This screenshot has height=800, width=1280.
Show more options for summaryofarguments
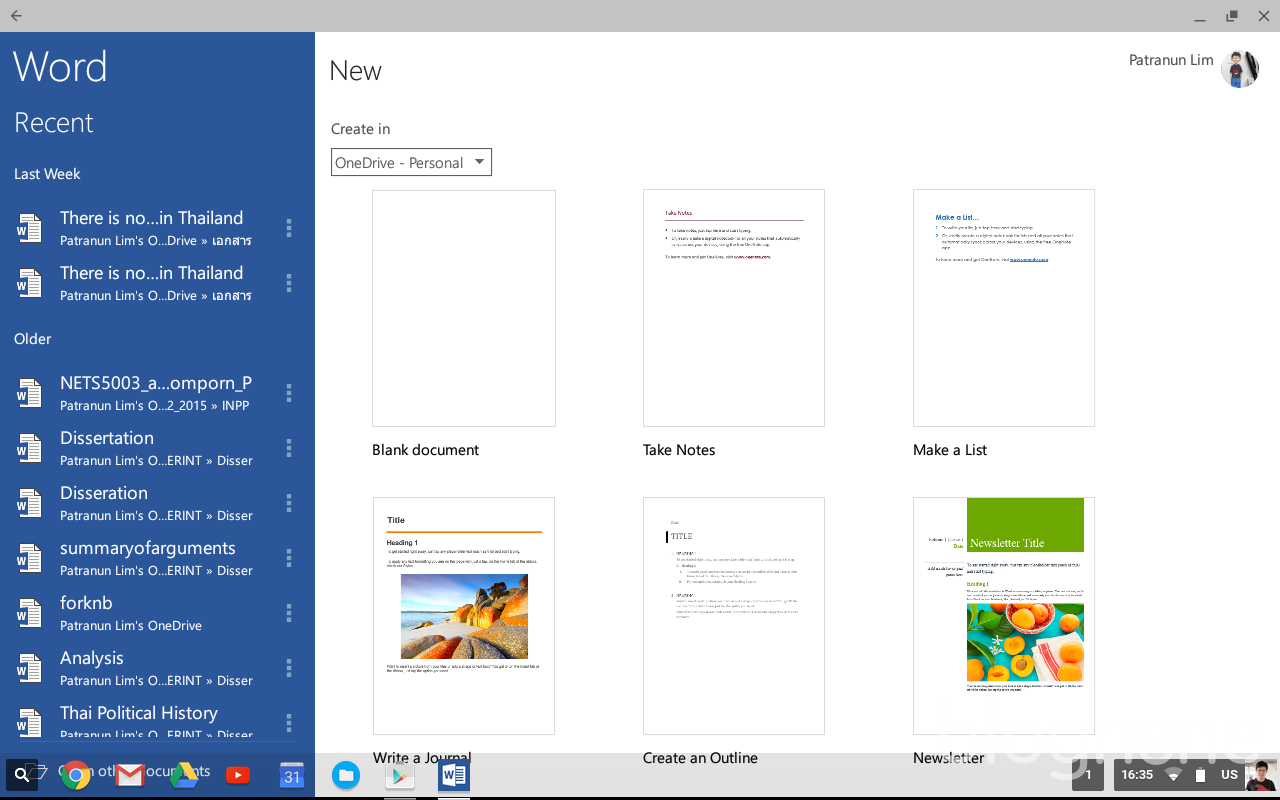pos(289,558)
